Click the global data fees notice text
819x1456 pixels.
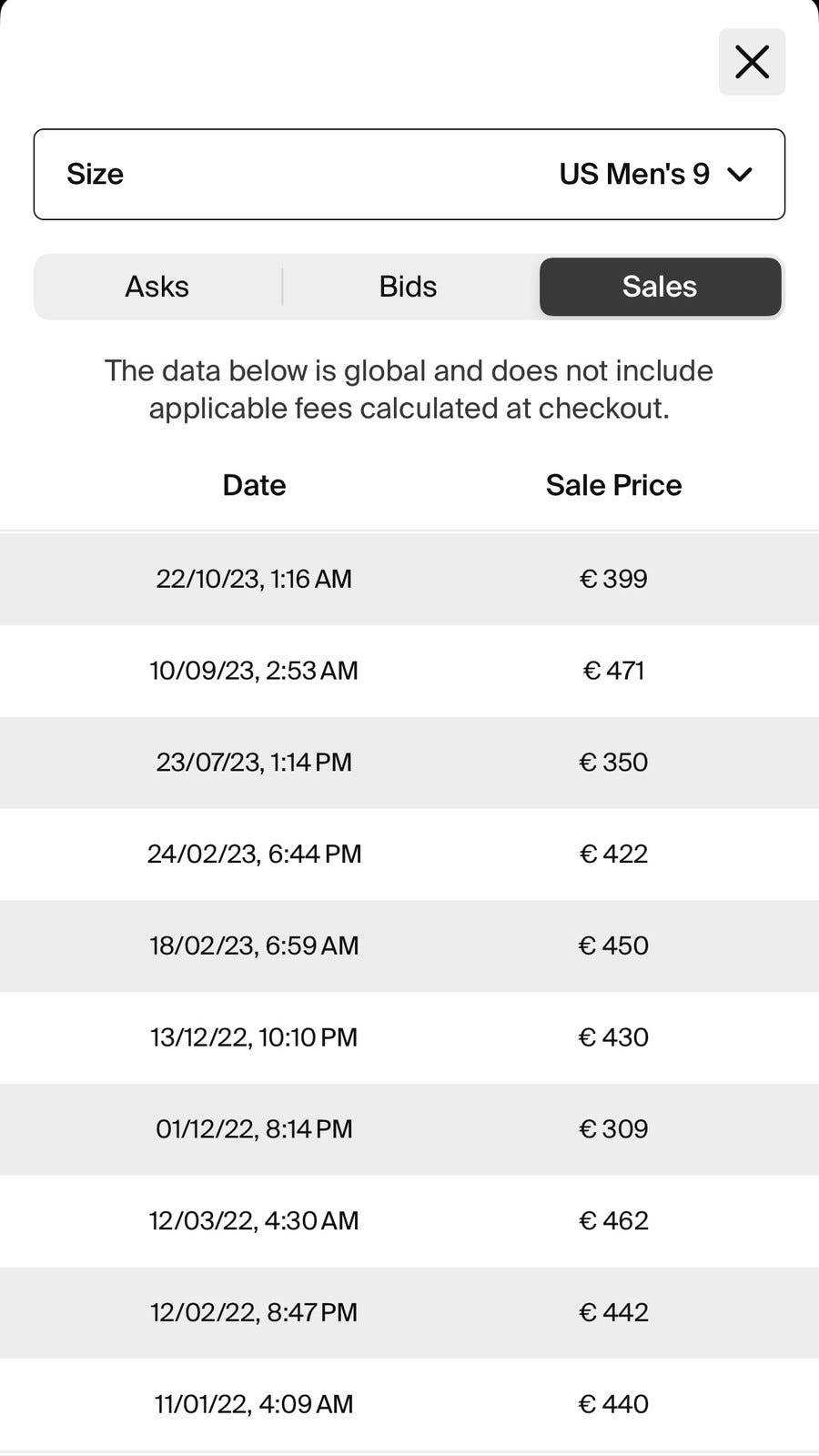click(409, 389)
